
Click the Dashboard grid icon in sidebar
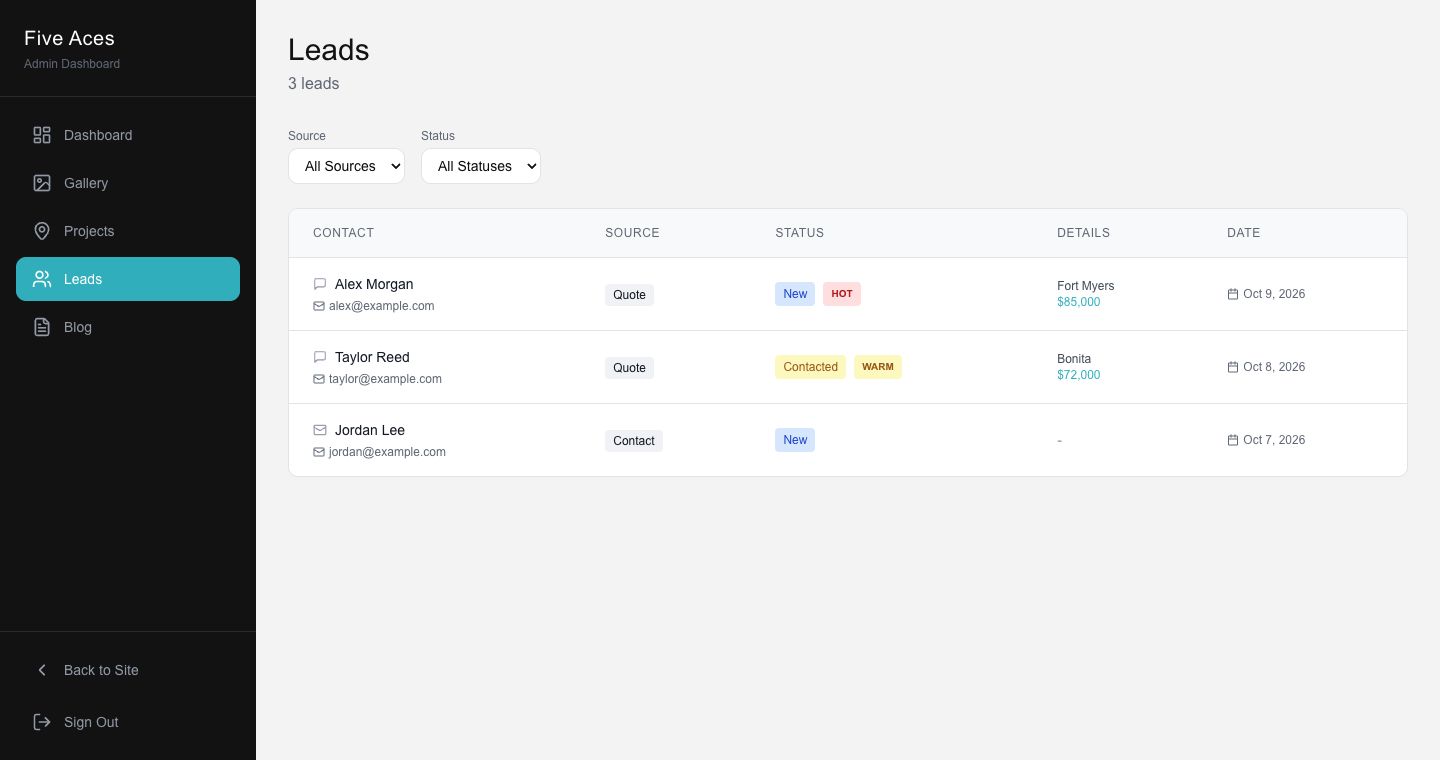pos(42,135)
